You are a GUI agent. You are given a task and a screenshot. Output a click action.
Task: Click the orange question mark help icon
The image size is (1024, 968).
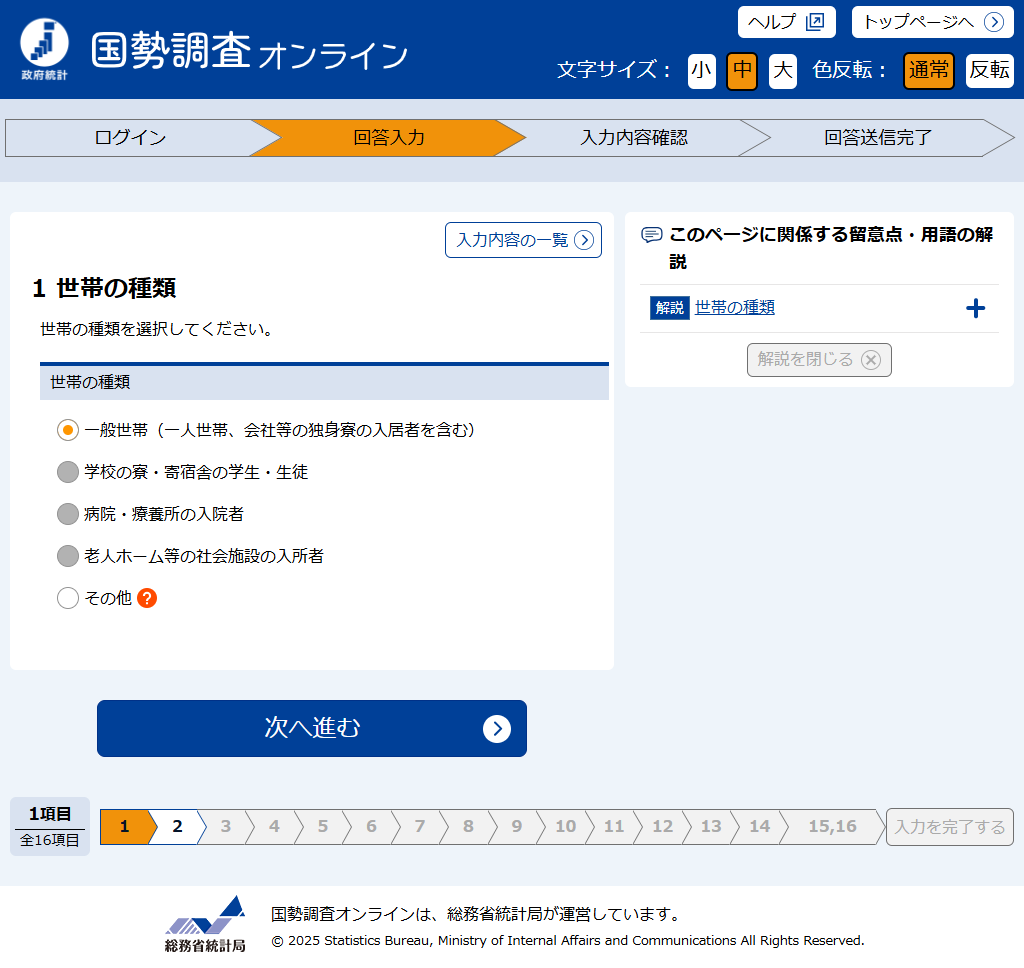click(147, 598)
